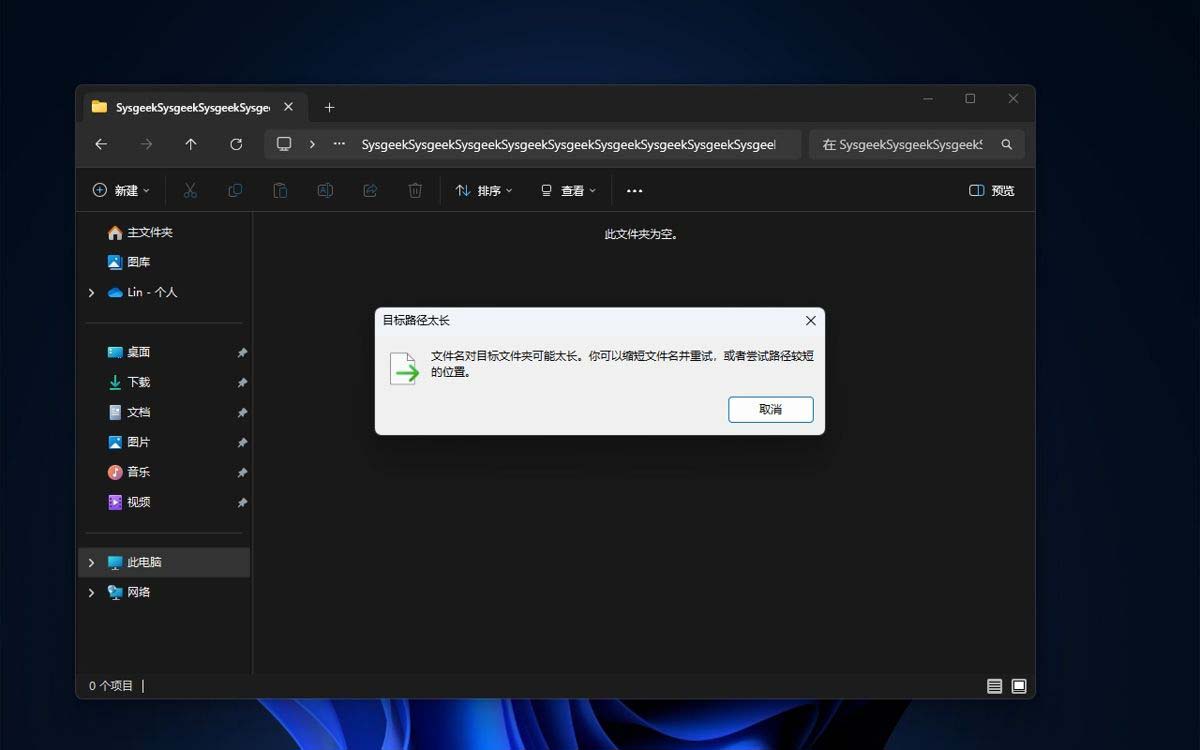
Task: Click the 0 个项目 status text
Action: pyautogui.click(x=111, y=686)
